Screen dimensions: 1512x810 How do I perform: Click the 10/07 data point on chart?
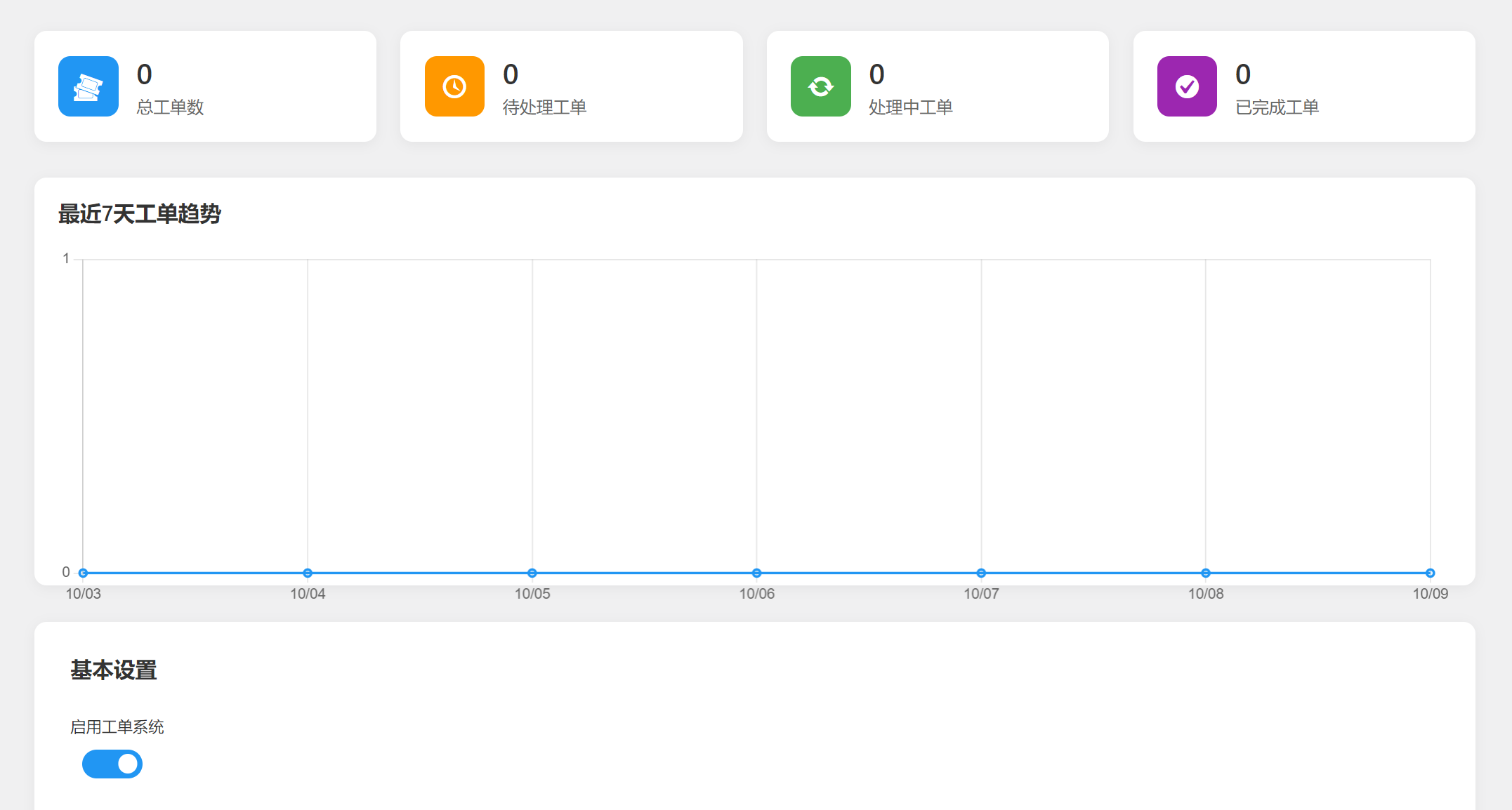(981, 573)
